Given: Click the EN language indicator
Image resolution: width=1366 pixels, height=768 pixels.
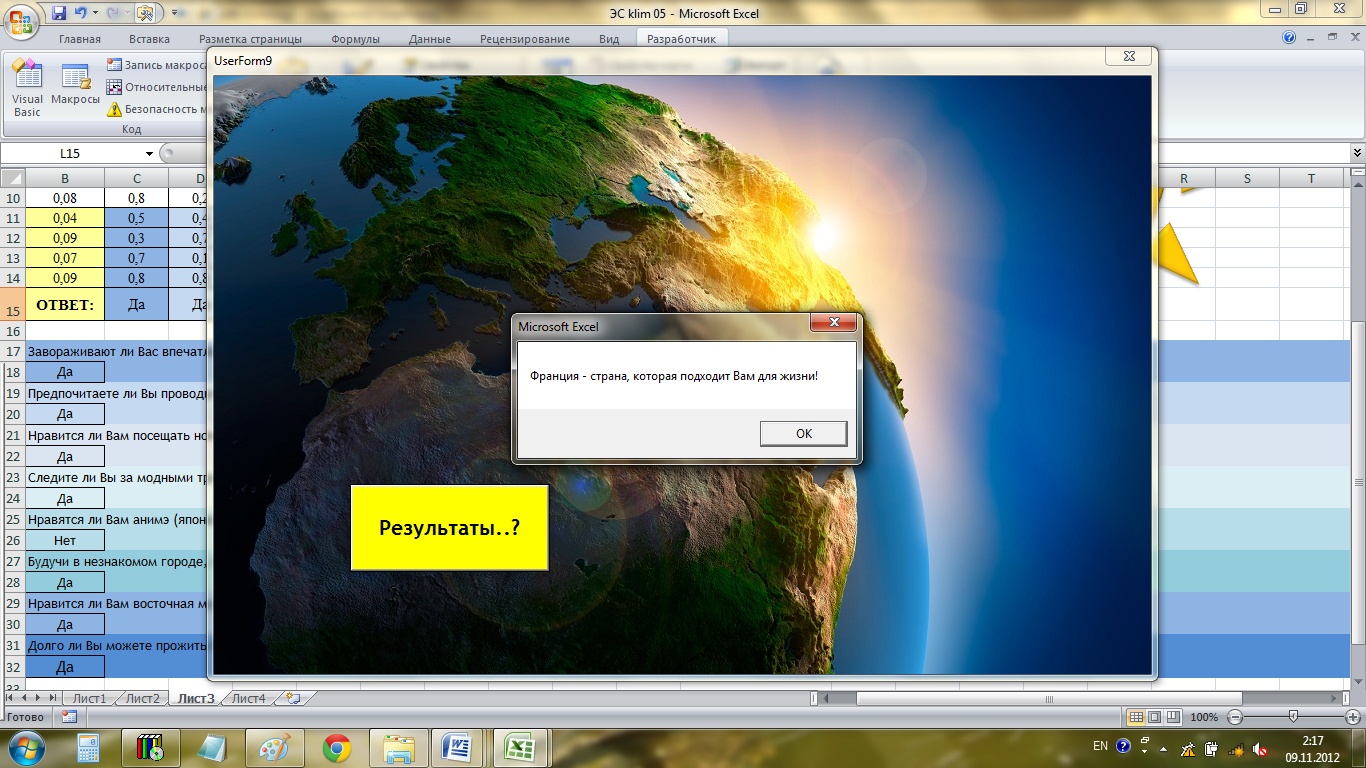Looking at the screenshot, I should 1100,746.
